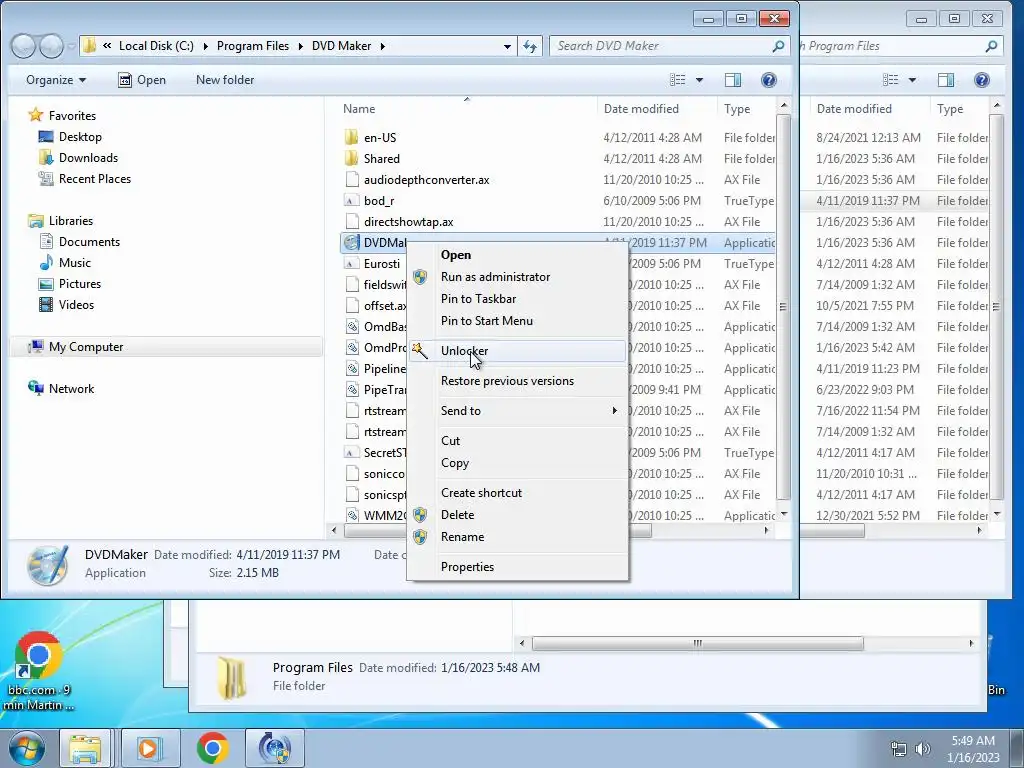Screen dimensions: 1024x768
Task: Expand the view options dropdown arrow in DVD Maker window
Action: pos(699,80)
